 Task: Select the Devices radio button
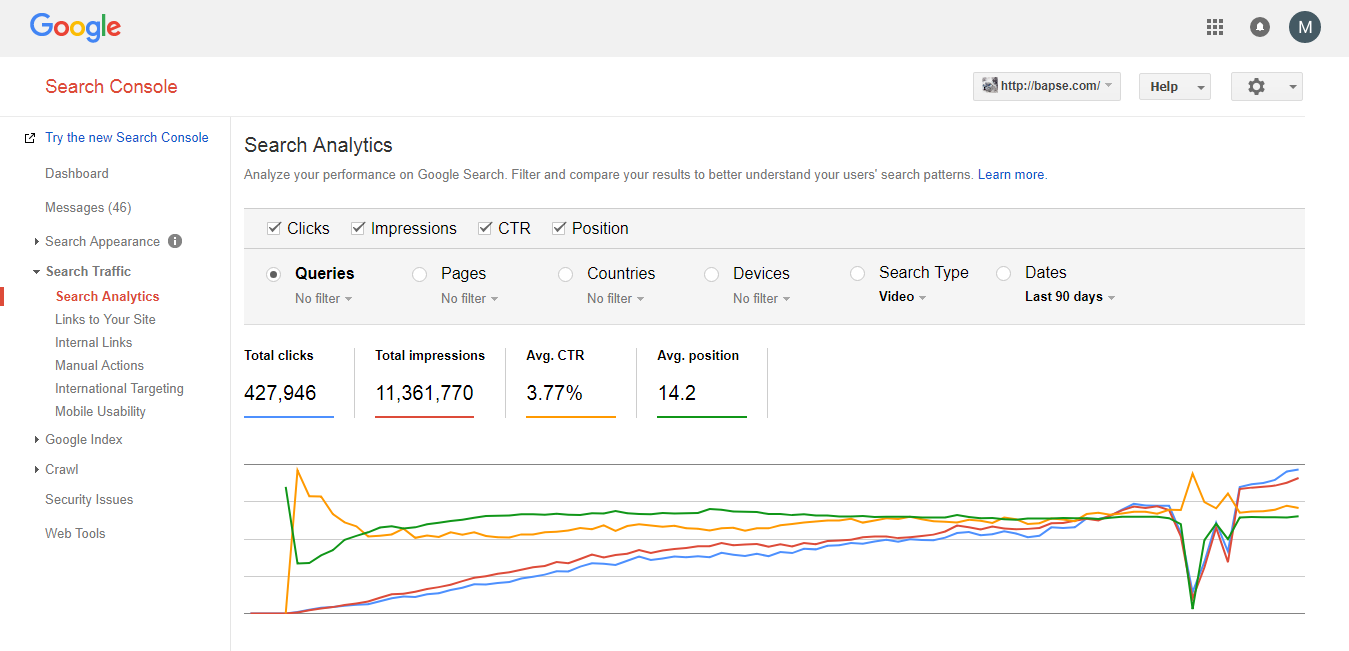click(x=712, y=274)
